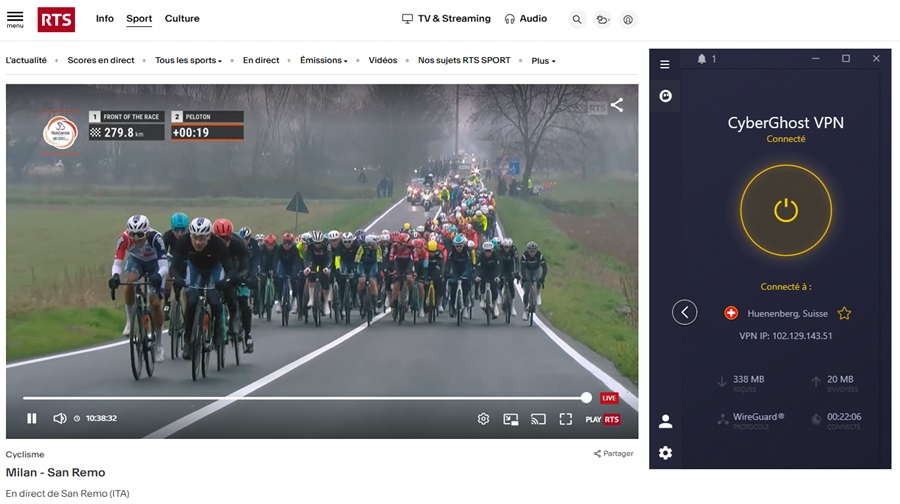This screenshot has width=900, height=504.
Task: Mark Huenenberg server as favorite
Action: click(x=844, y=313)
